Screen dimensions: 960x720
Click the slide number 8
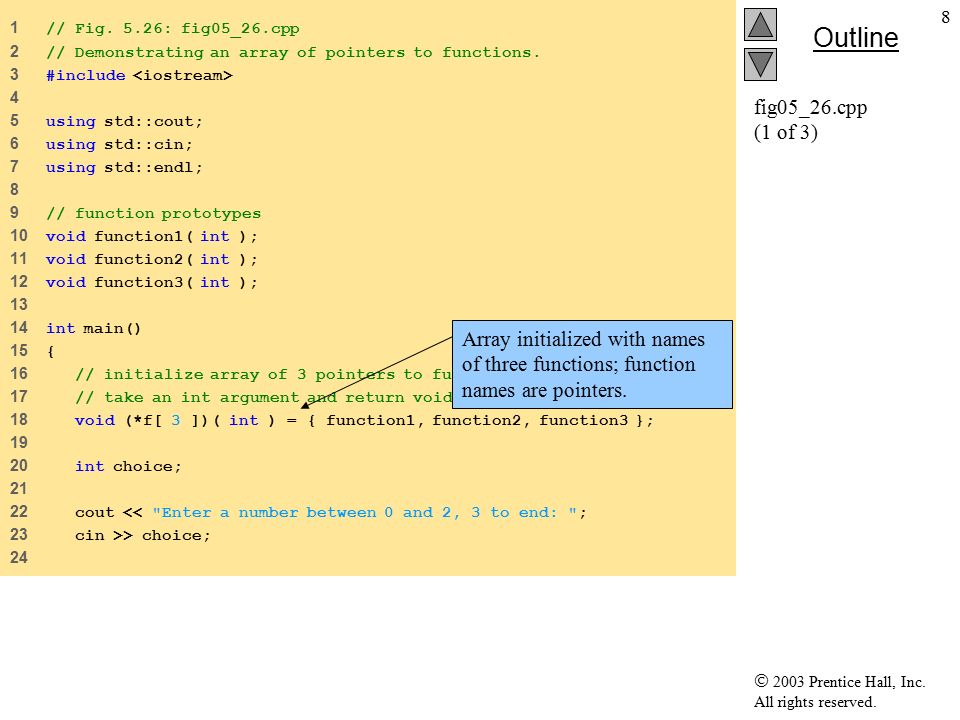tap(945, 17)
